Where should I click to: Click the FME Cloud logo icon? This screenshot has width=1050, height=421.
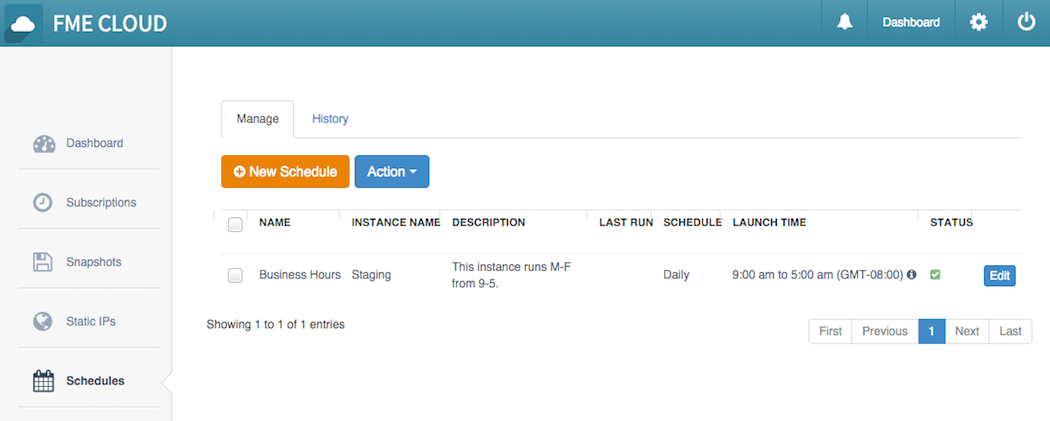[x=23, y=23]
